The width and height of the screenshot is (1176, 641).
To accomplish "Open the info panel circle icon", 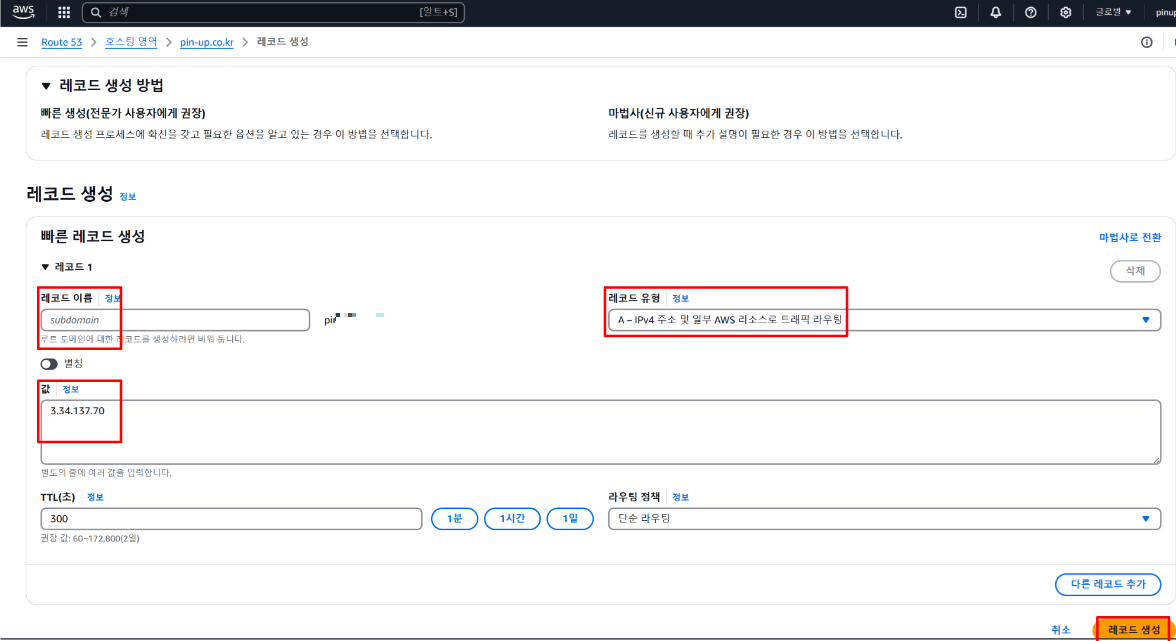I will coord(1146,42).
